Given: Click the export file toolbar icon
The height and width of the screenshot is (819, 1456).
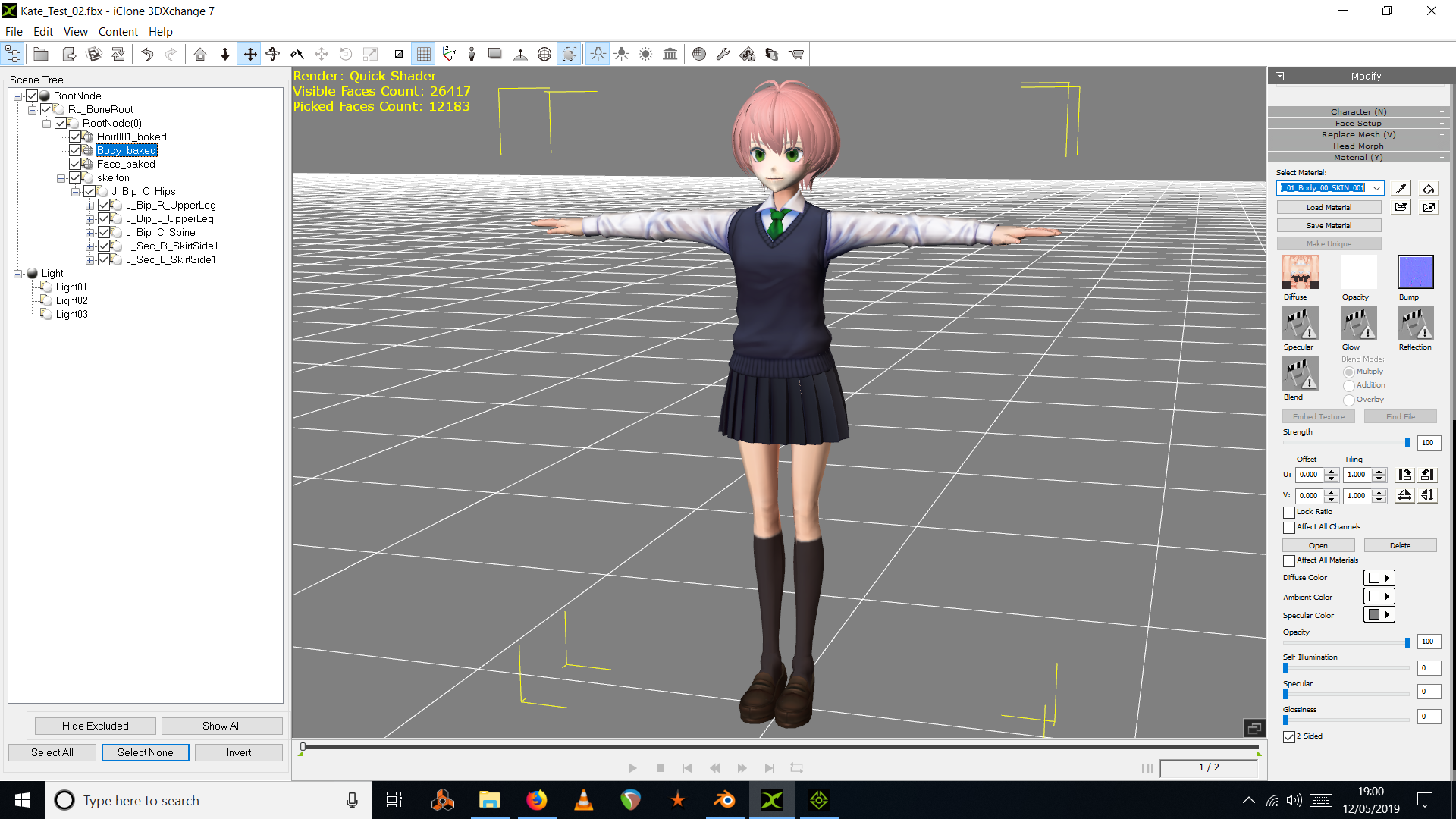Looking at the screenshot, I should point(69,54).
